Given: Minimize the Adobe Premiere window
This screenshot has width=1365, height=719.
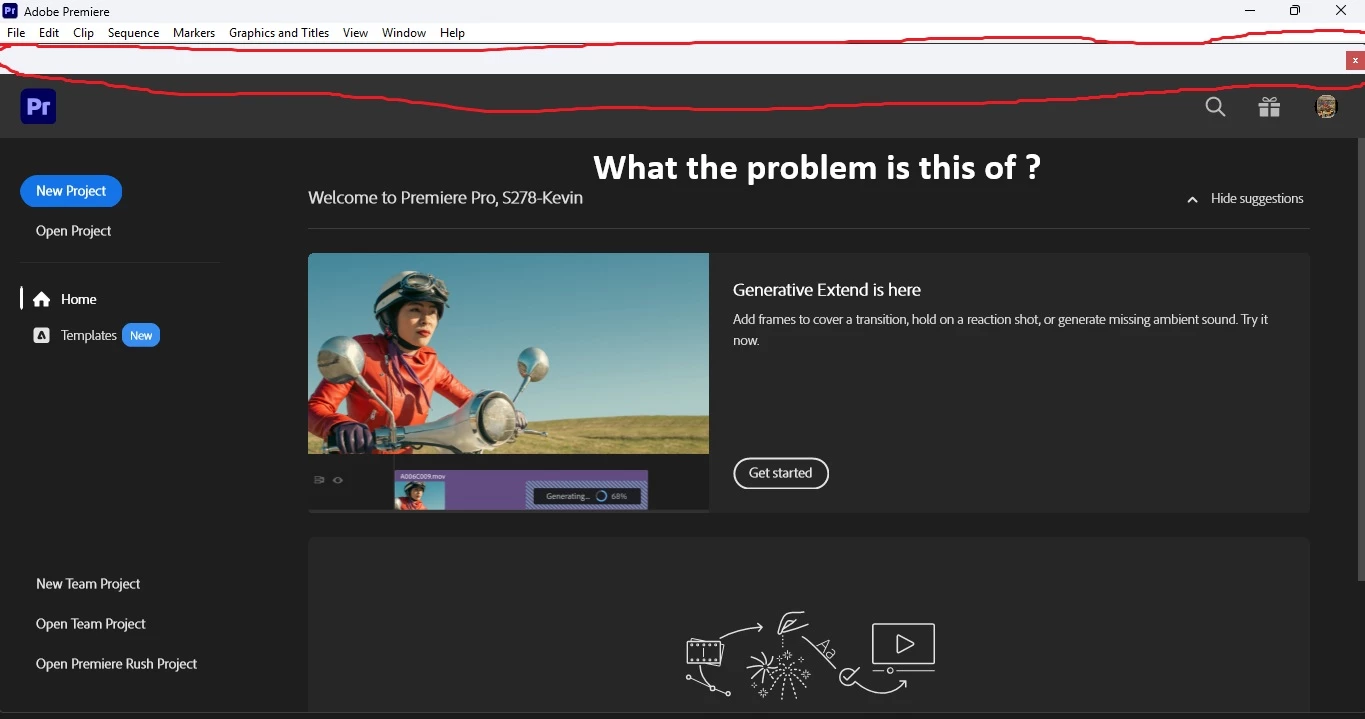Looking at the screenshot, I should pos(1250,11).
